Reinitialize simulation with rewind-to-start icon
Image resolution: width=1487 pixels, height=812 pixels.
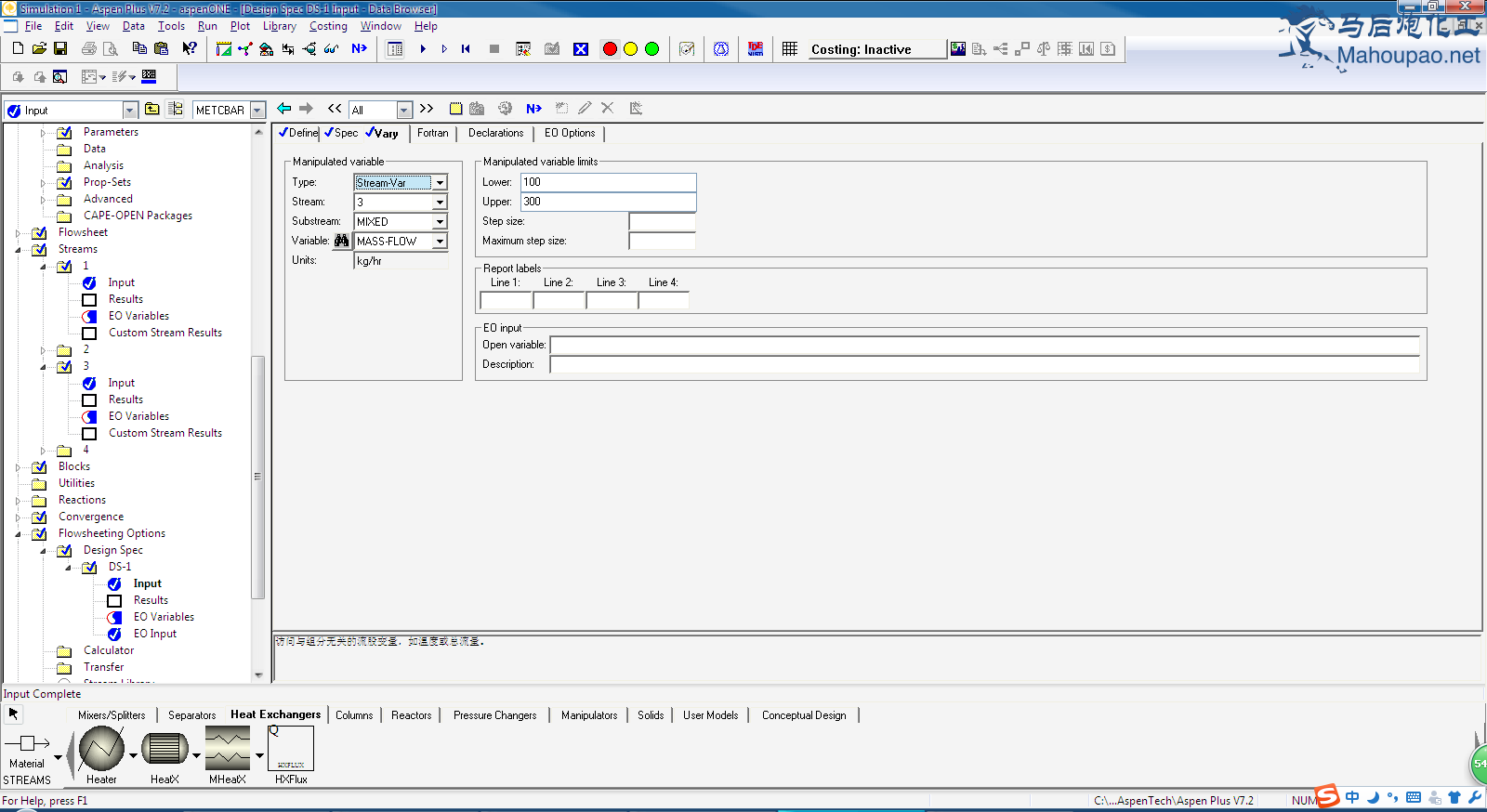(466, 48)
